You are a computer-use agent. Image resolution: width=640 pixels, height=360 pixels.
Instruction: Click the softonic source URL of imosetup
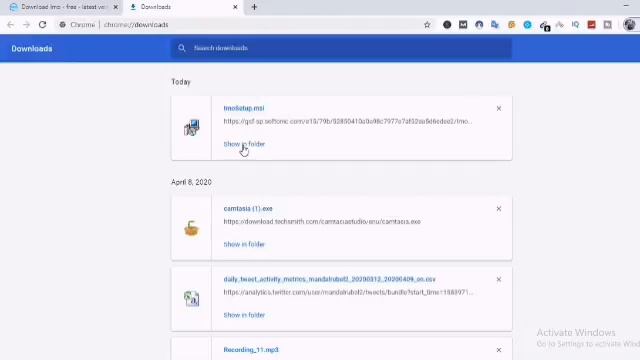(x=348, y=121)
